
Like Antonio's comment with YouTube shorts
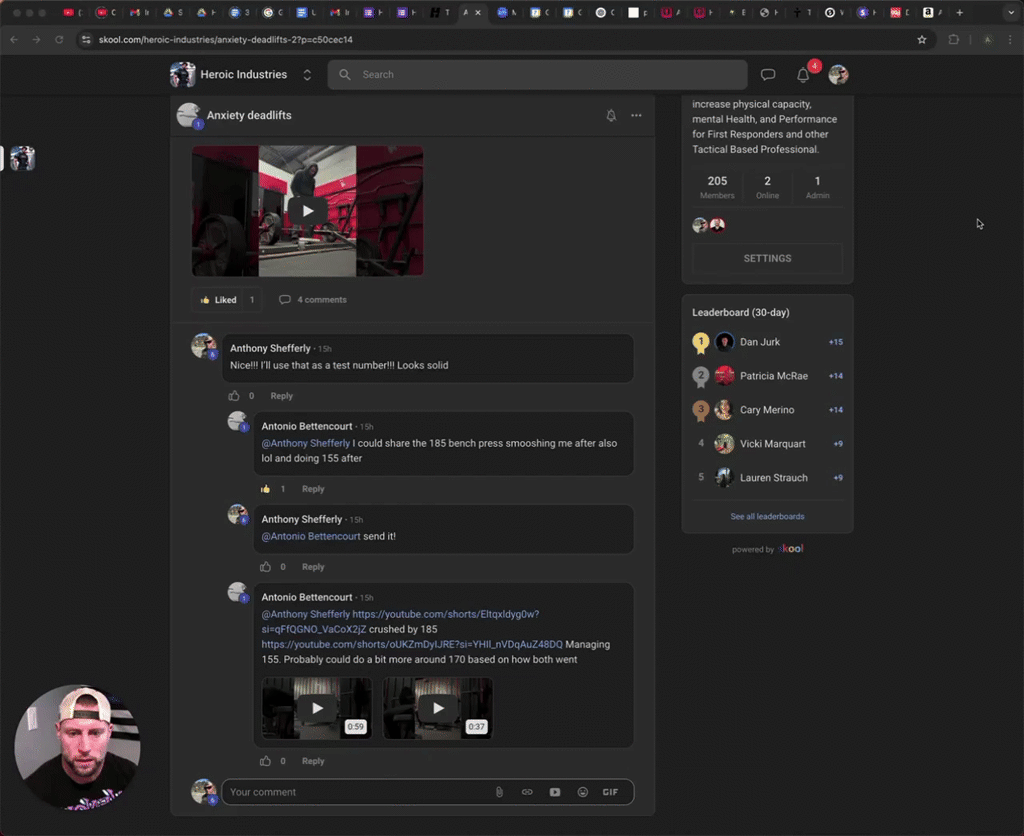[x=265, y=761]
